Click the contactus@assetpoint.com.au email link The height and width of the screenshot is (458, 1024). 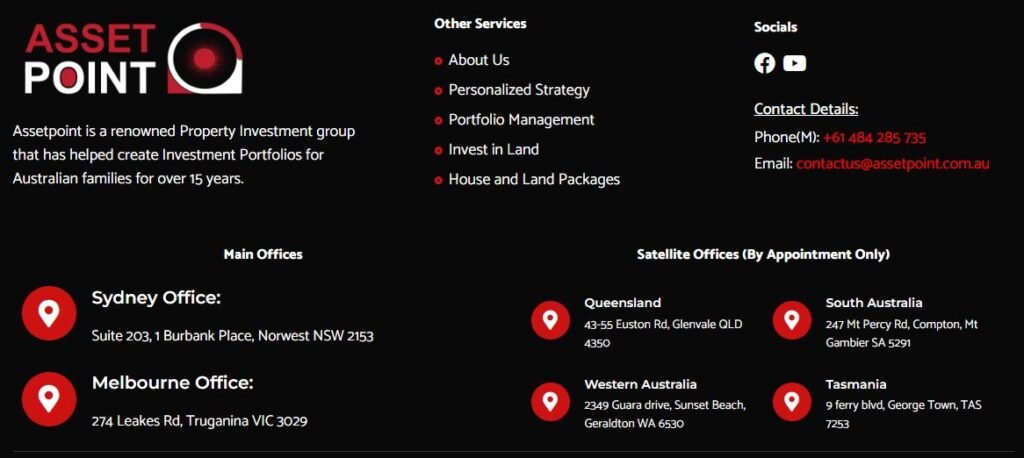893,163
